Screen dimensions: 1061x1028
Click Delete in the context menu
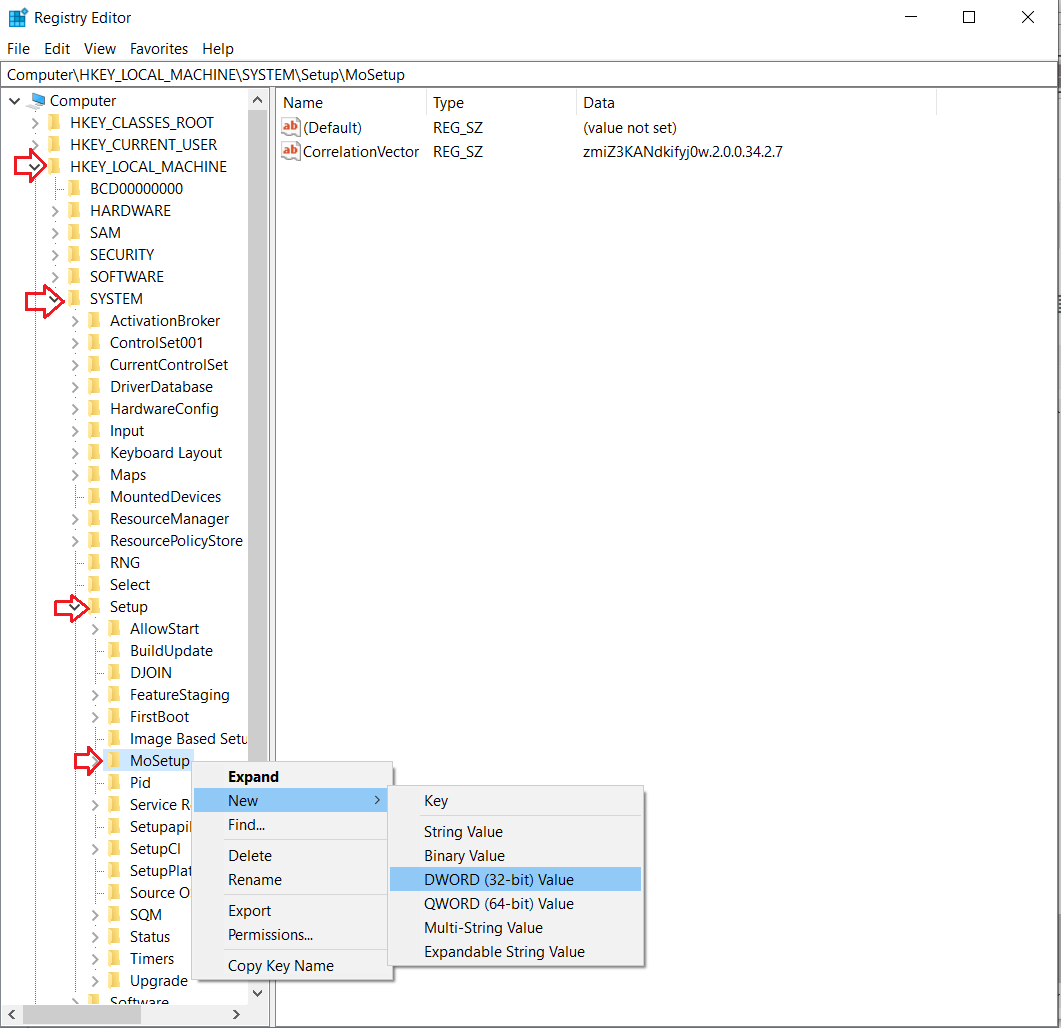coord(292,855)
